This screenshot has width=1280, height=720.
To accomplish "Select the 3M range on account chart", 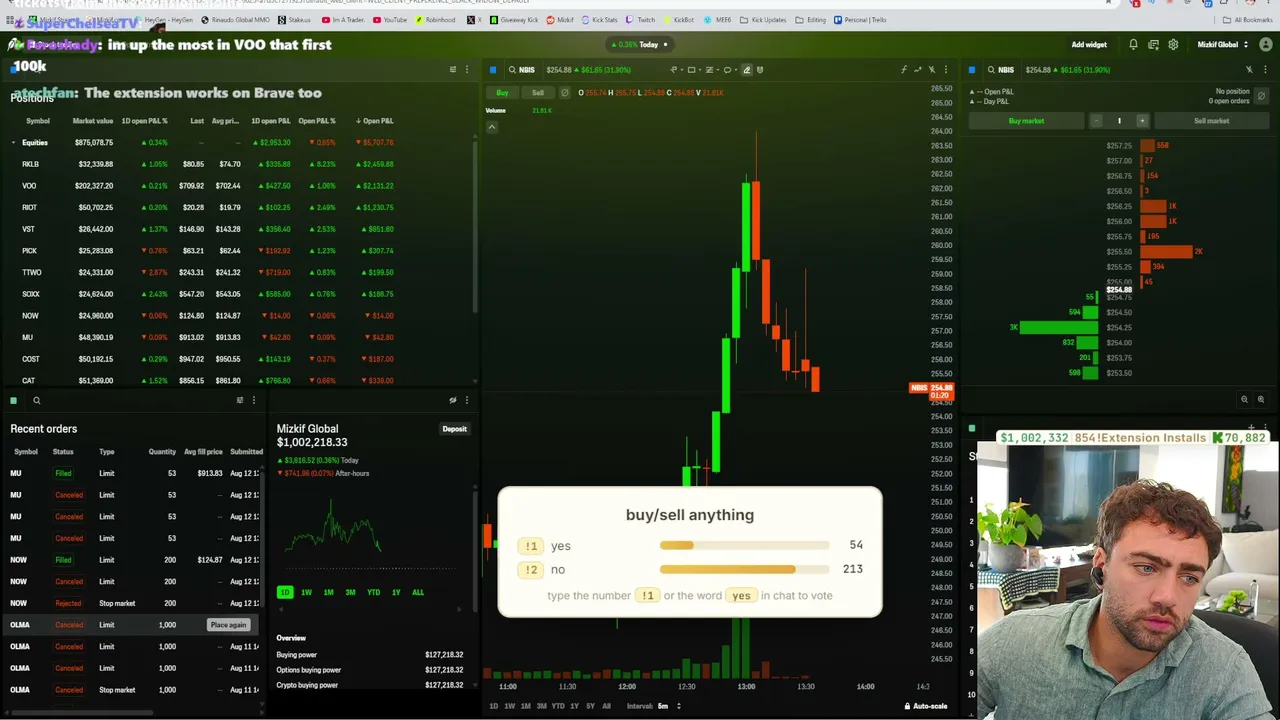I will click(350, 593).
